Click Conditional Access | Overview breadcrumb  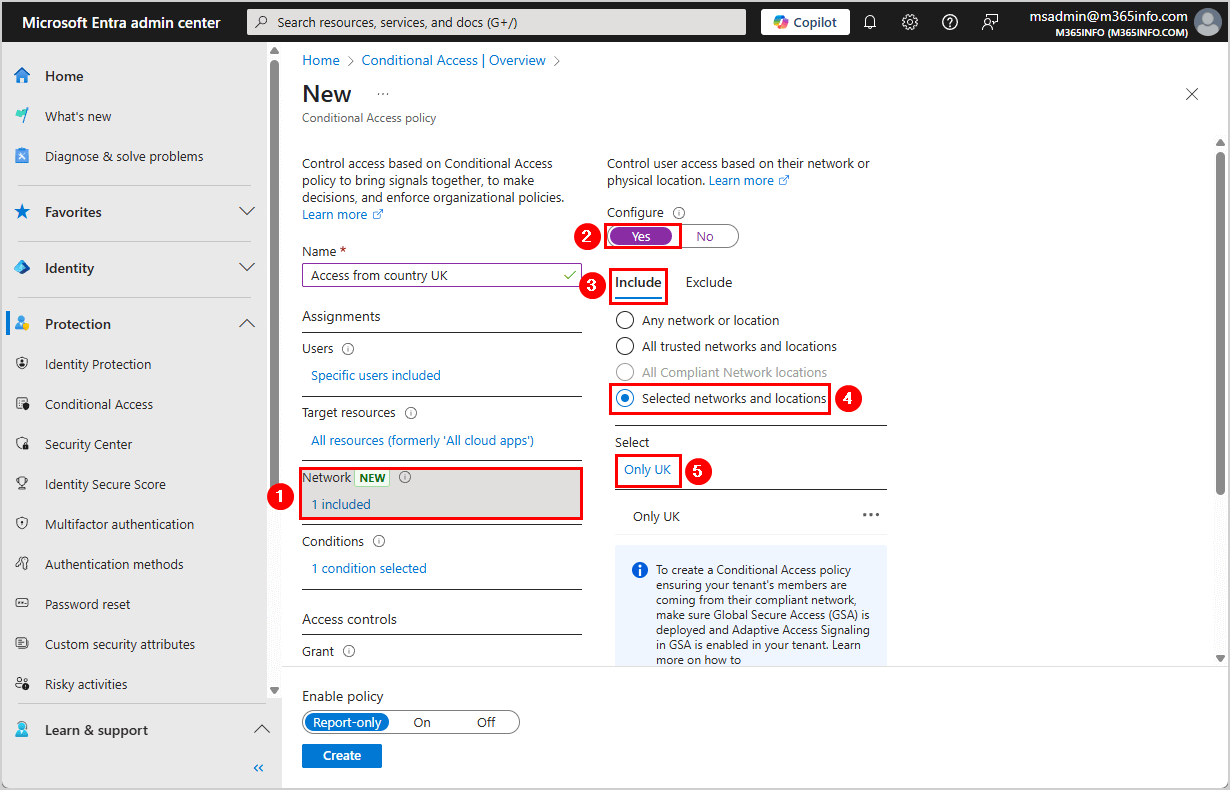(x=454, y=61)
